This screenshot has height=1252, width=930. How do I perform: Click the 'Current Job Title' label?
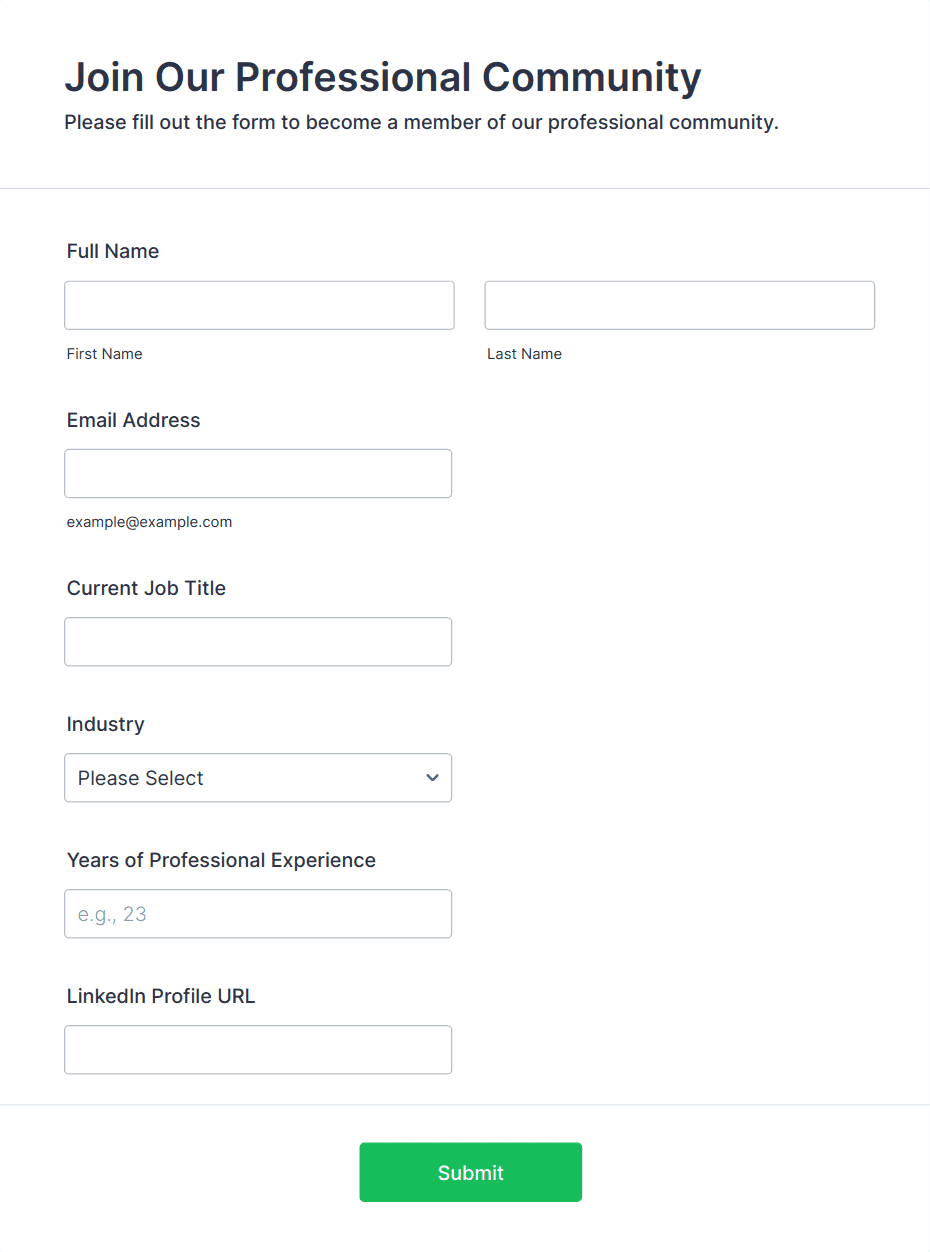point(147,588)
